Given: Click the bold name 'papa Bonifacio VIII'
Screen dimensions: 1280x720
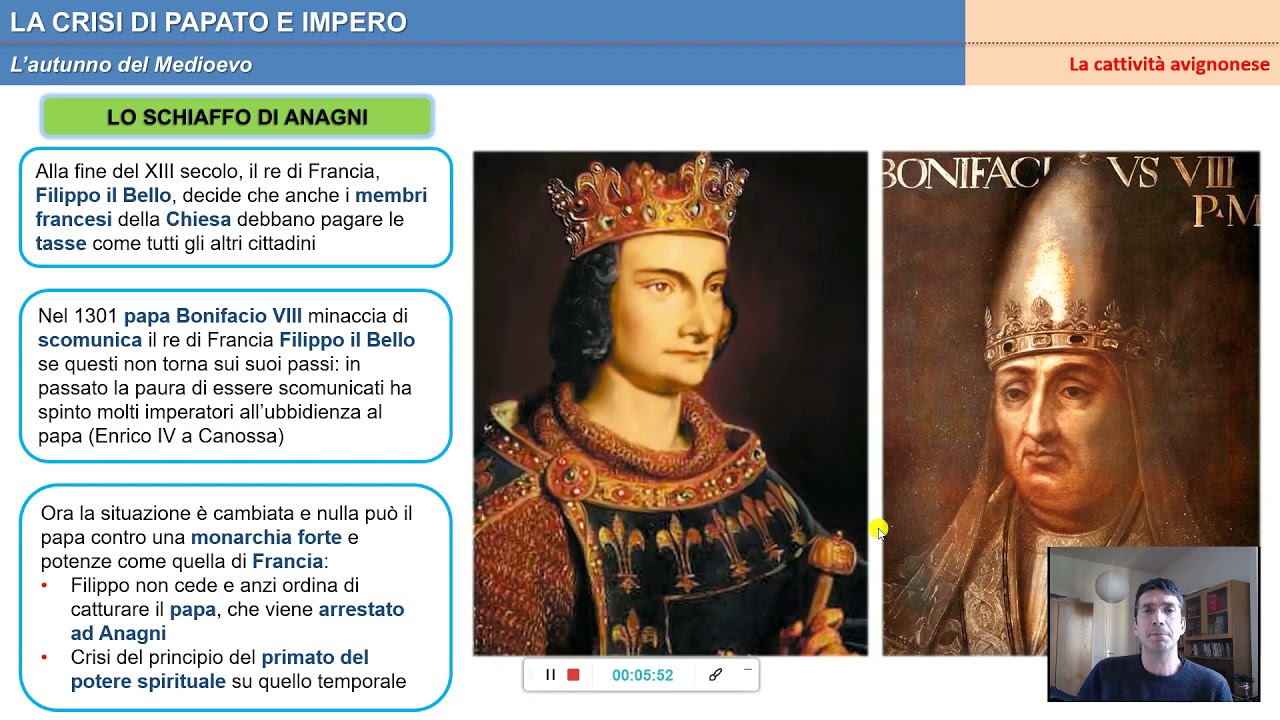Looking at the screenshot, I should (212, 316).
